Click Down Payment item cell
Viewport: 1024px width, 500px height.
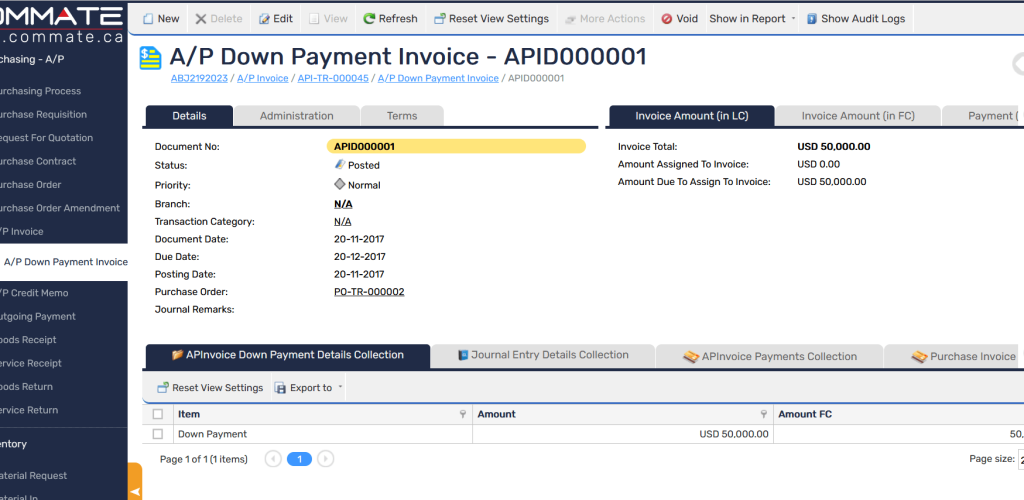pos(324,434)
